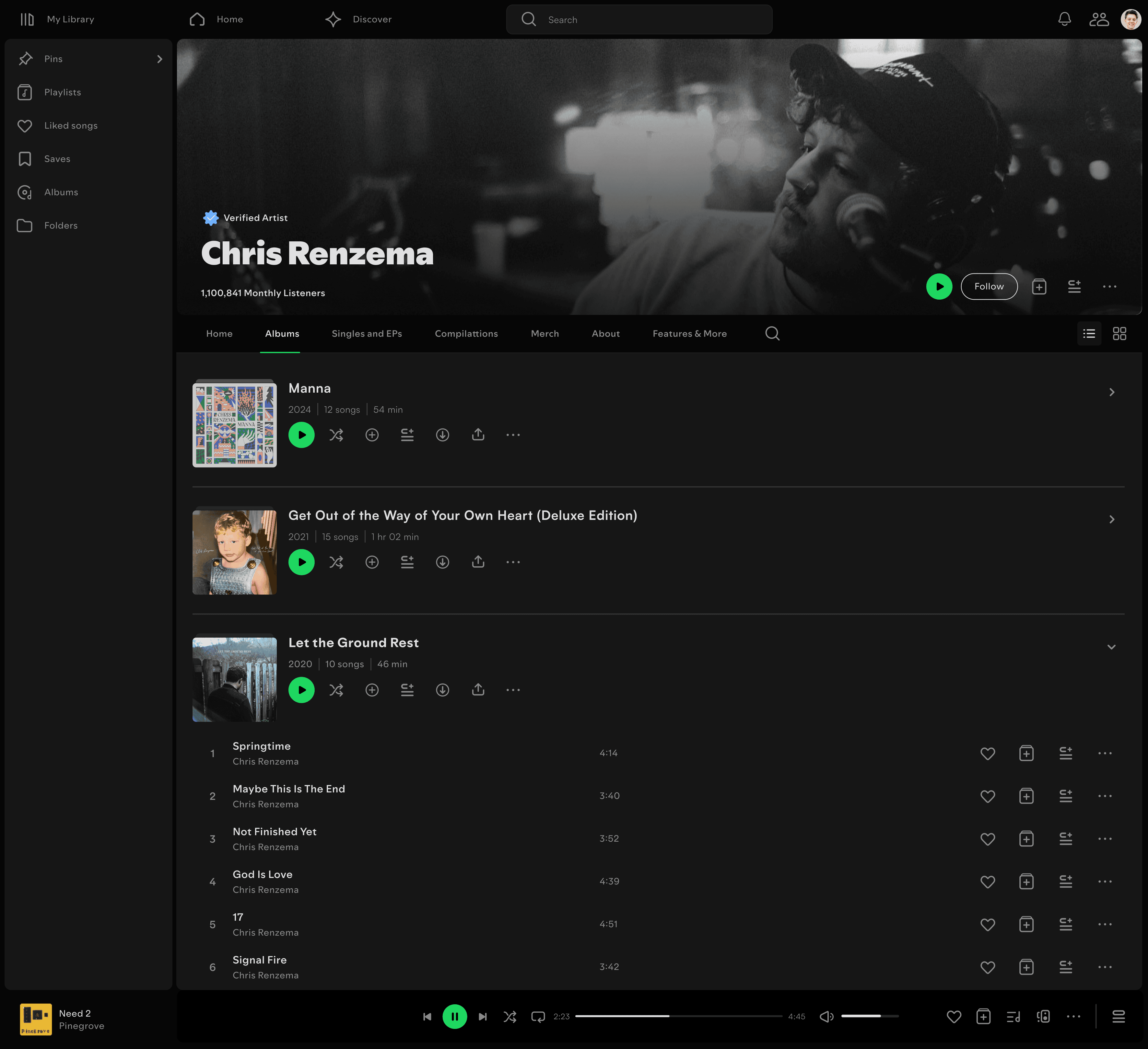Screen dimensions: 1148x1049
Task: Play Let the Ground Rest album
Action: tap(301, 690)
